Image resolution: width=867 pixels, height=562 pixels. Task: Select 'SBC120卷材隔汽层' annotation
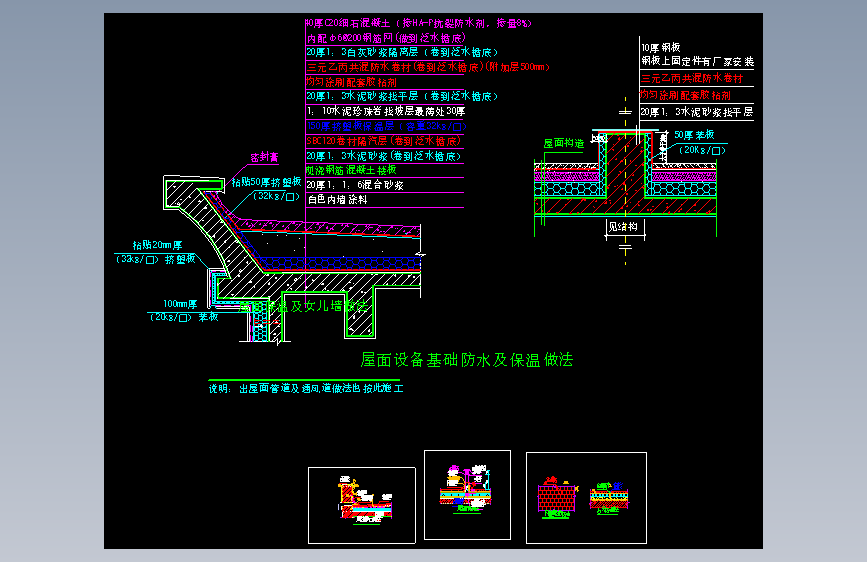pyautogui.click(x=383, y=141)
